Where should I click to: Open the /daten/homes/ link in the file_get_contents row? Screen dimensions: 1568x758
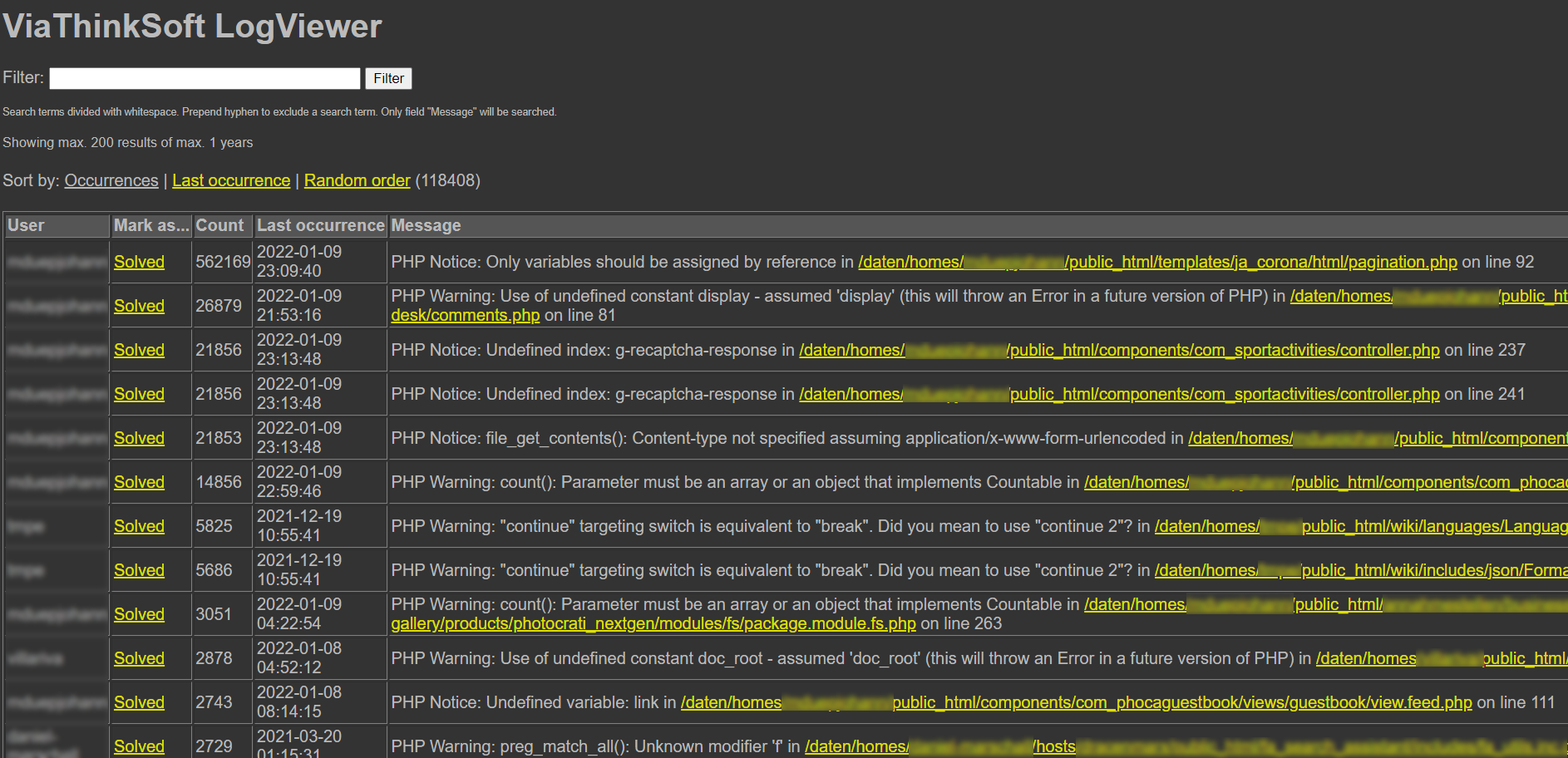pyautogui.click(x=1378, y=438)
